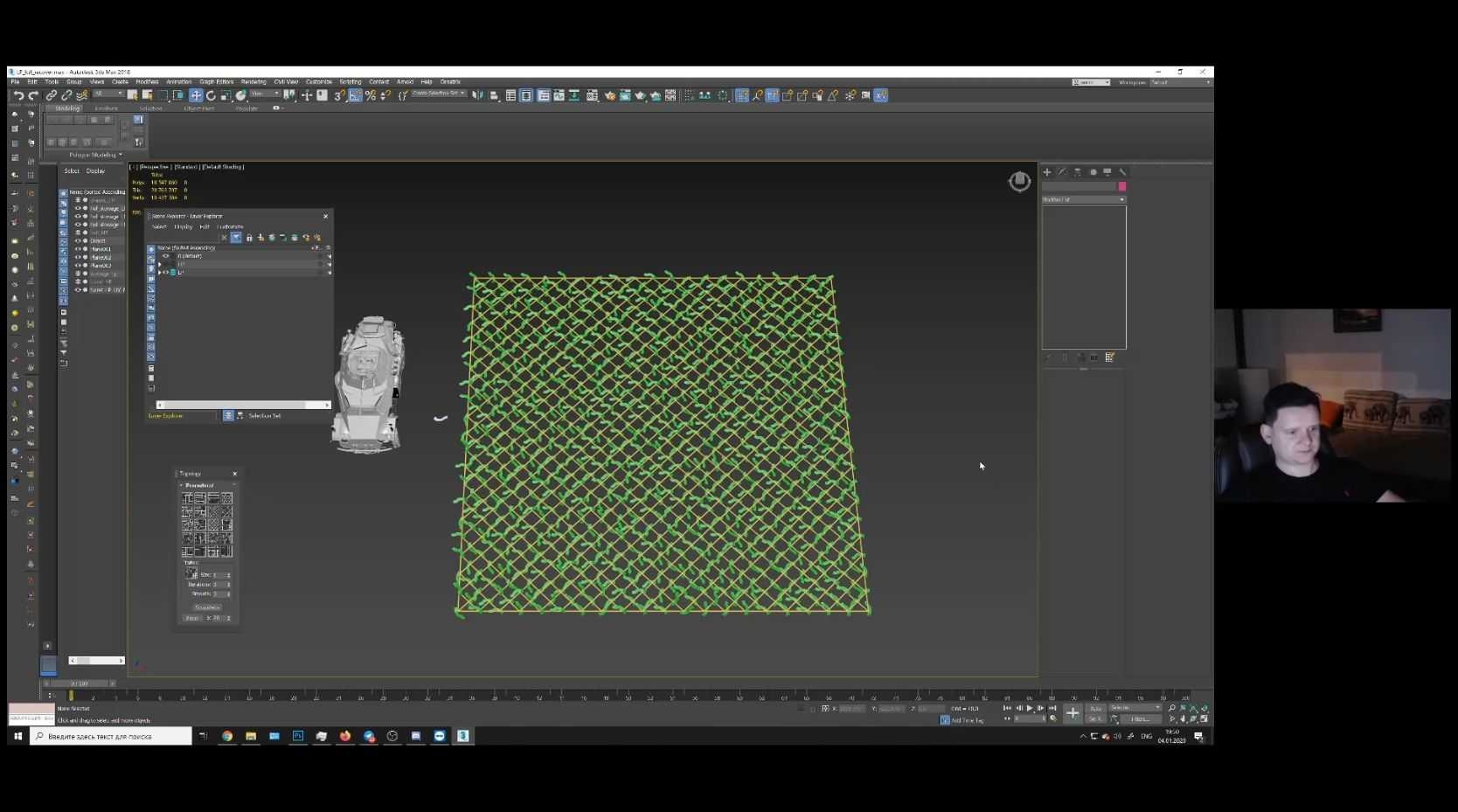Open the Graph Editors menu
This screenshot has height=812, width=1458.
point(217,82)
